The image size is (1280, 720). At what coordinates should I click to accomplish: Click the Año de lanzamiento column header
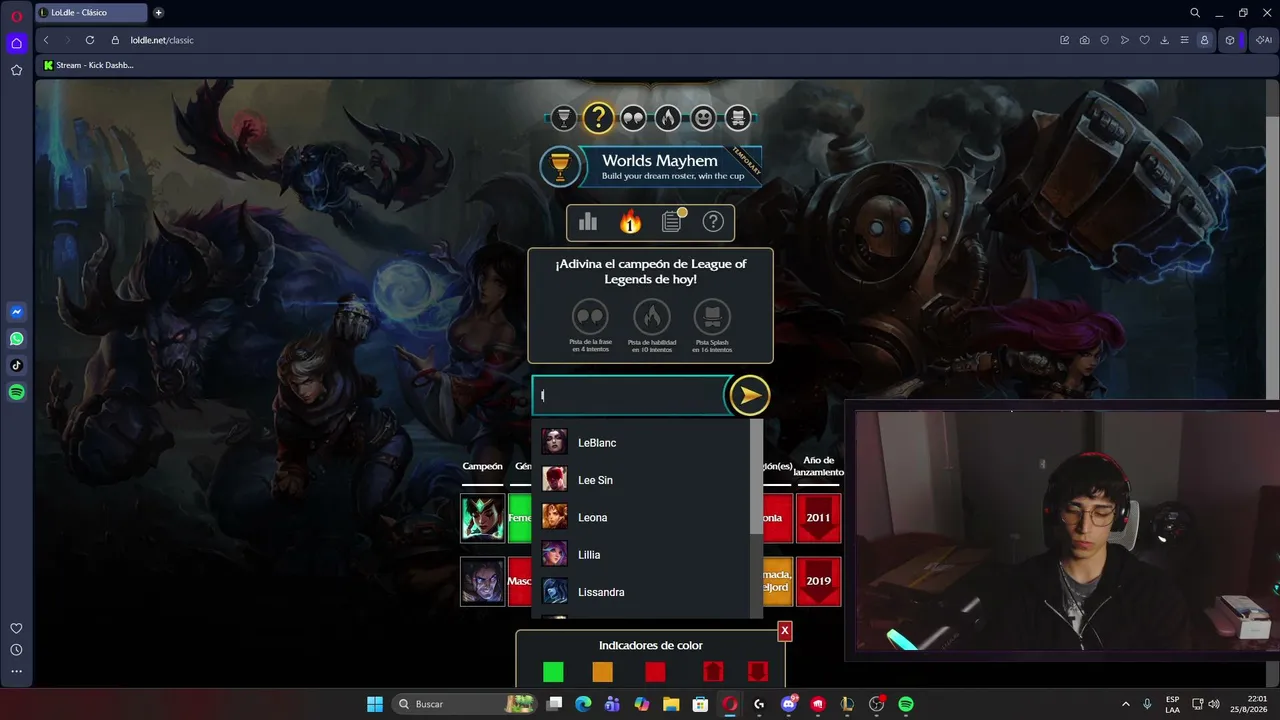pos(819,466)
